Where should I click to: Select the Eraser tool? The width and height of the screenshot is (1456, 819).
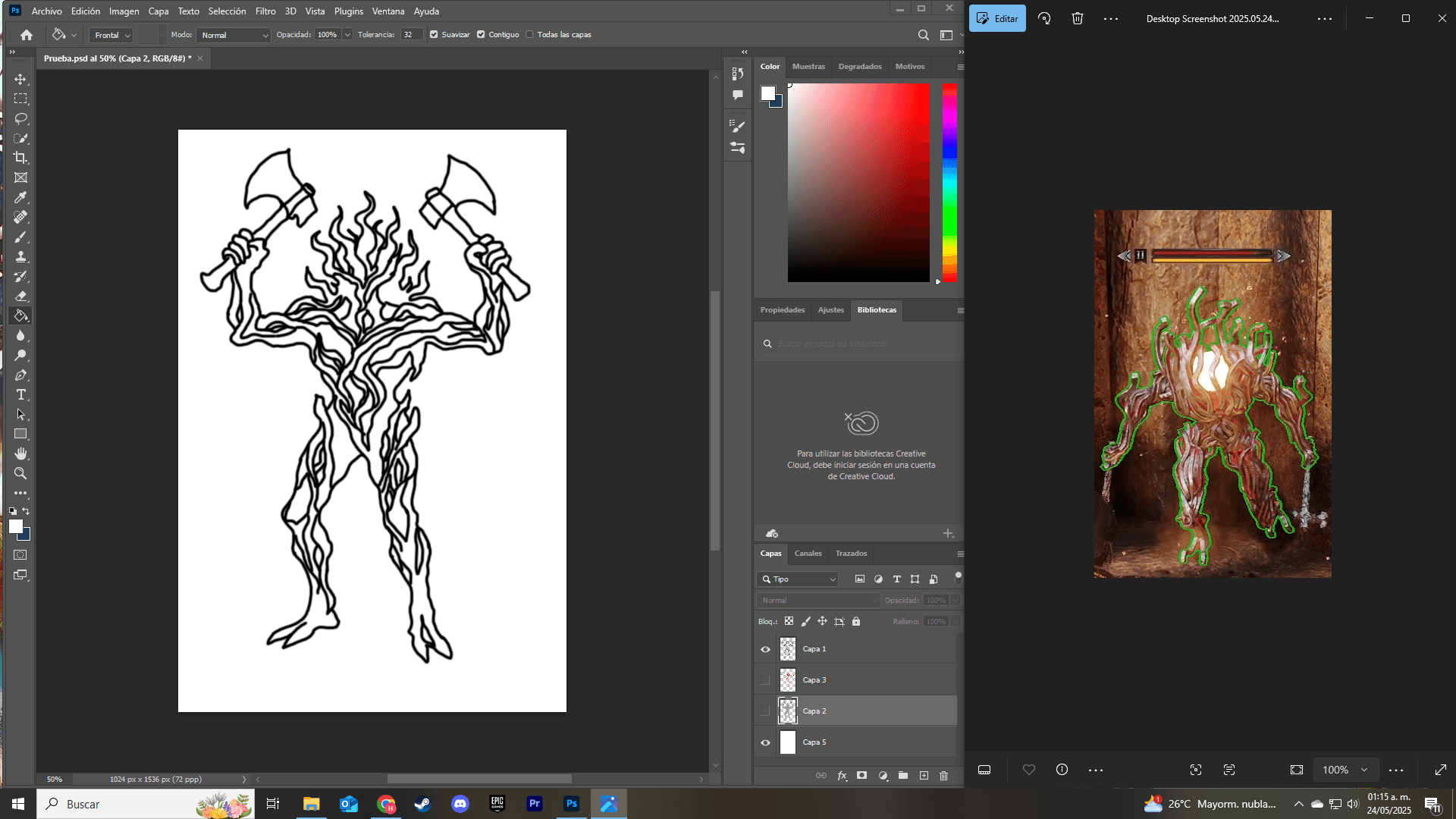point(20,296)
